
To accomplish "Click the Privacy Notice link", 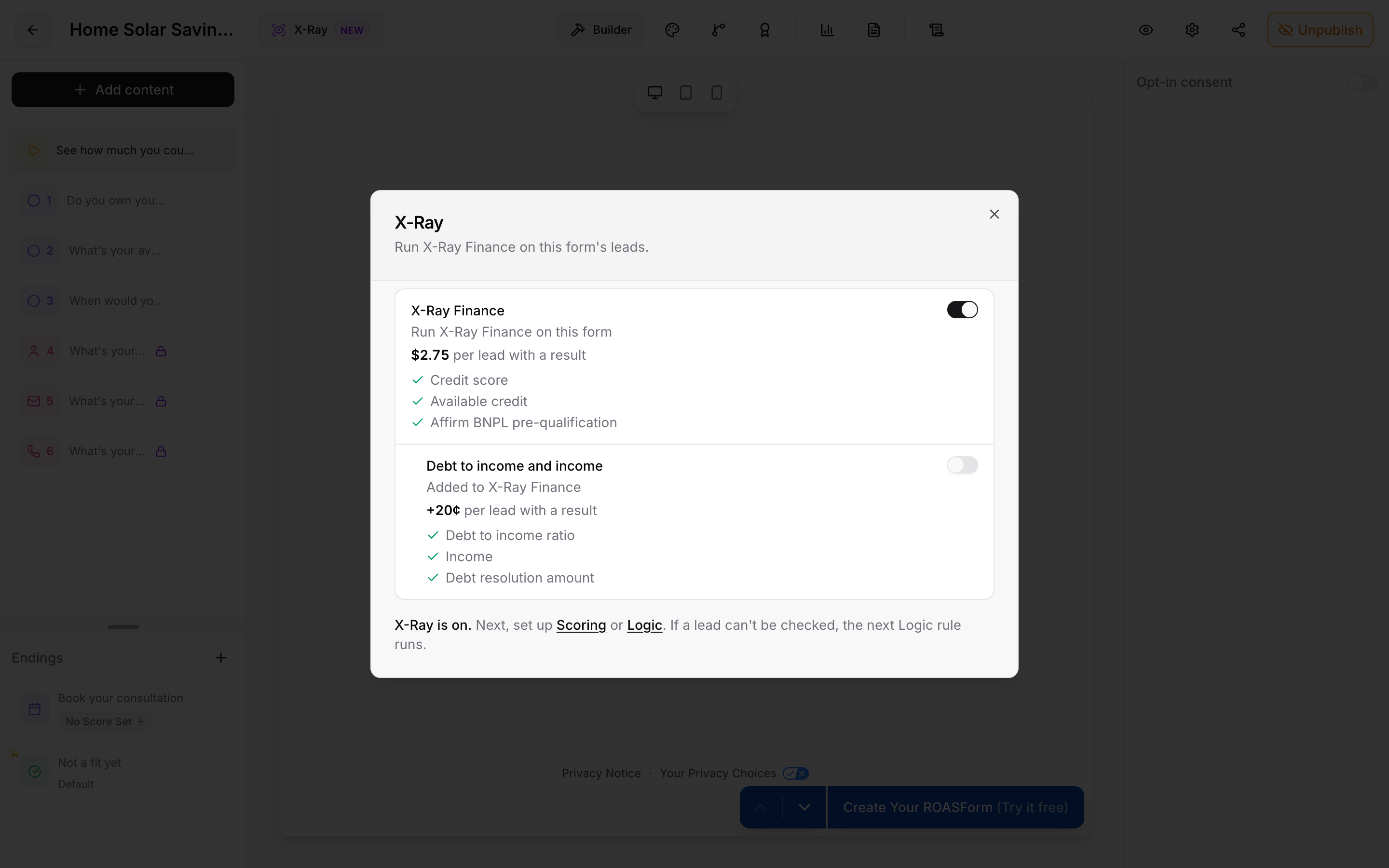I will pos(601,773).
